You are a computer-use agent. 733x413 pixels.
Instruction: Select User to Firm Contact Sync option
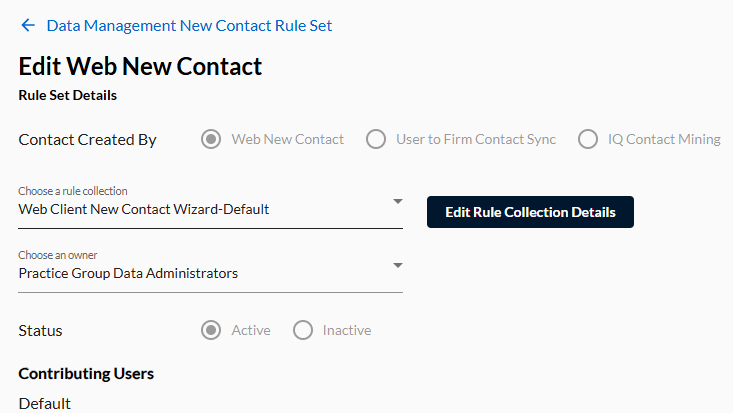click(x=376, y=139)
